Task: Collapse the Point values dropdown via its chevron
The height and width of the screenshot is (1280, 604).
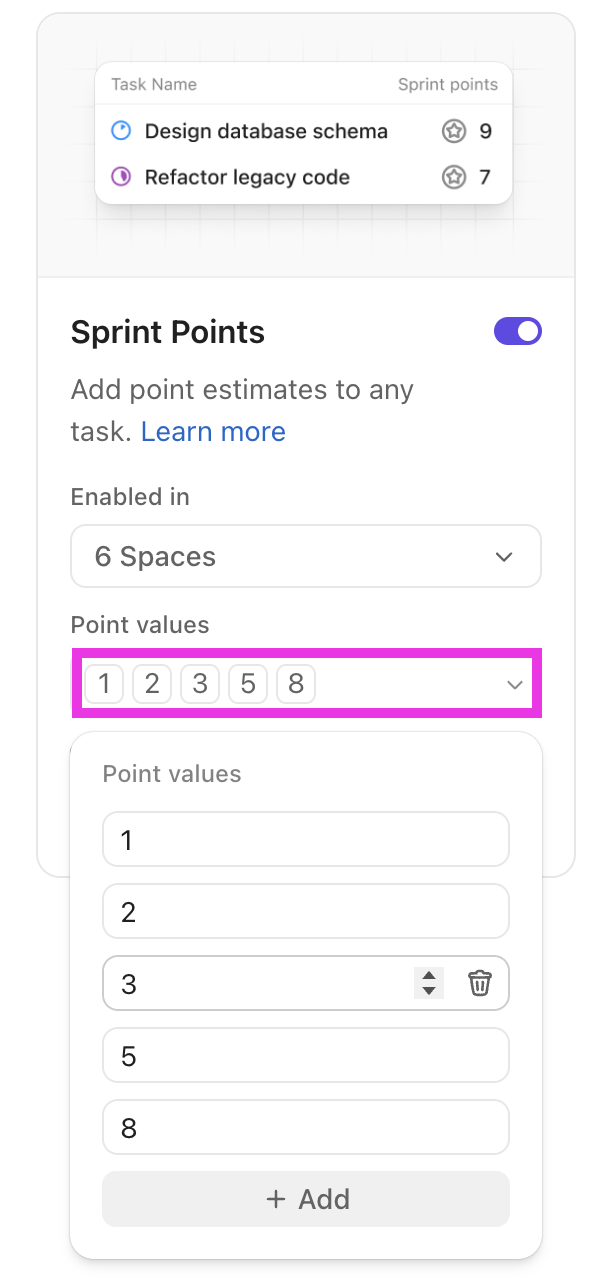Action: (x=515, y=684)
